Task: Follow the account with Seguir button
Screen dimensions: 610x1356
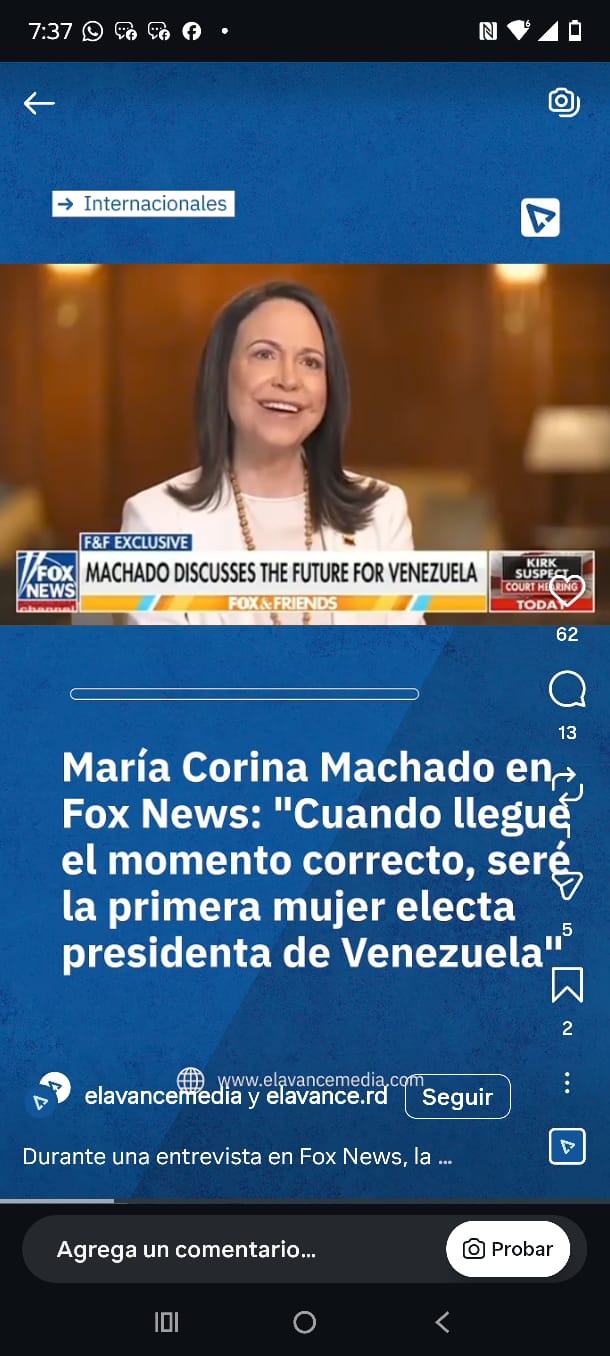Action: click(x=458, y=1097)
